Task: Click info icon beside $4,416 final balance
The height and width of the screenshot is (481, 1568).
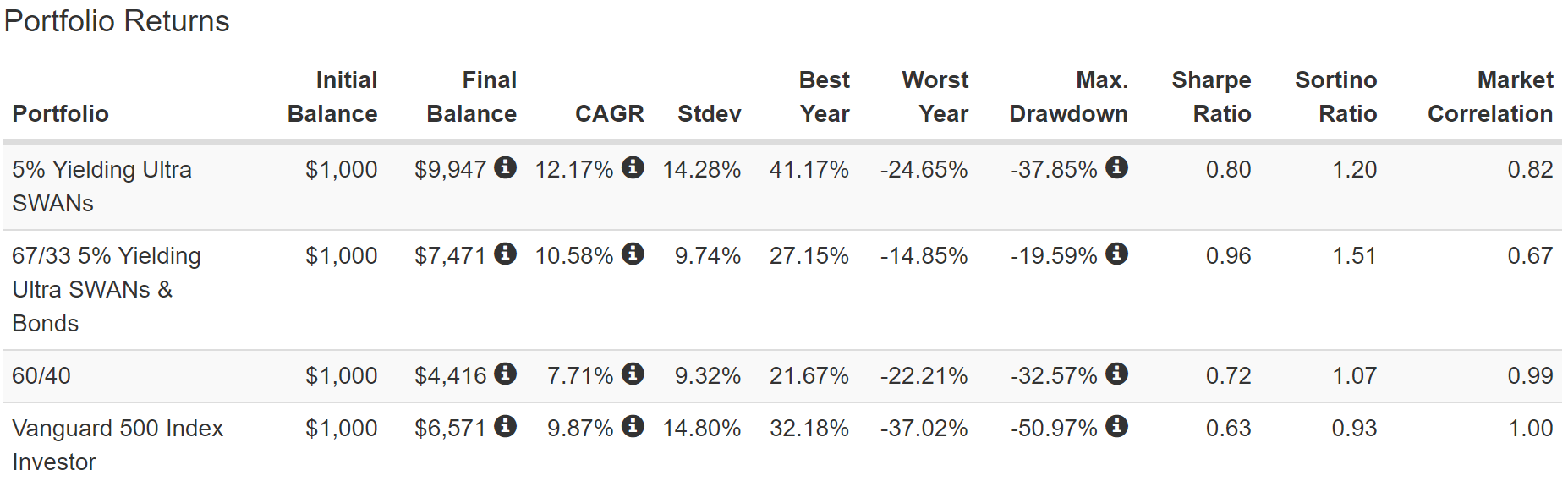Action: [x=505, y=374]
